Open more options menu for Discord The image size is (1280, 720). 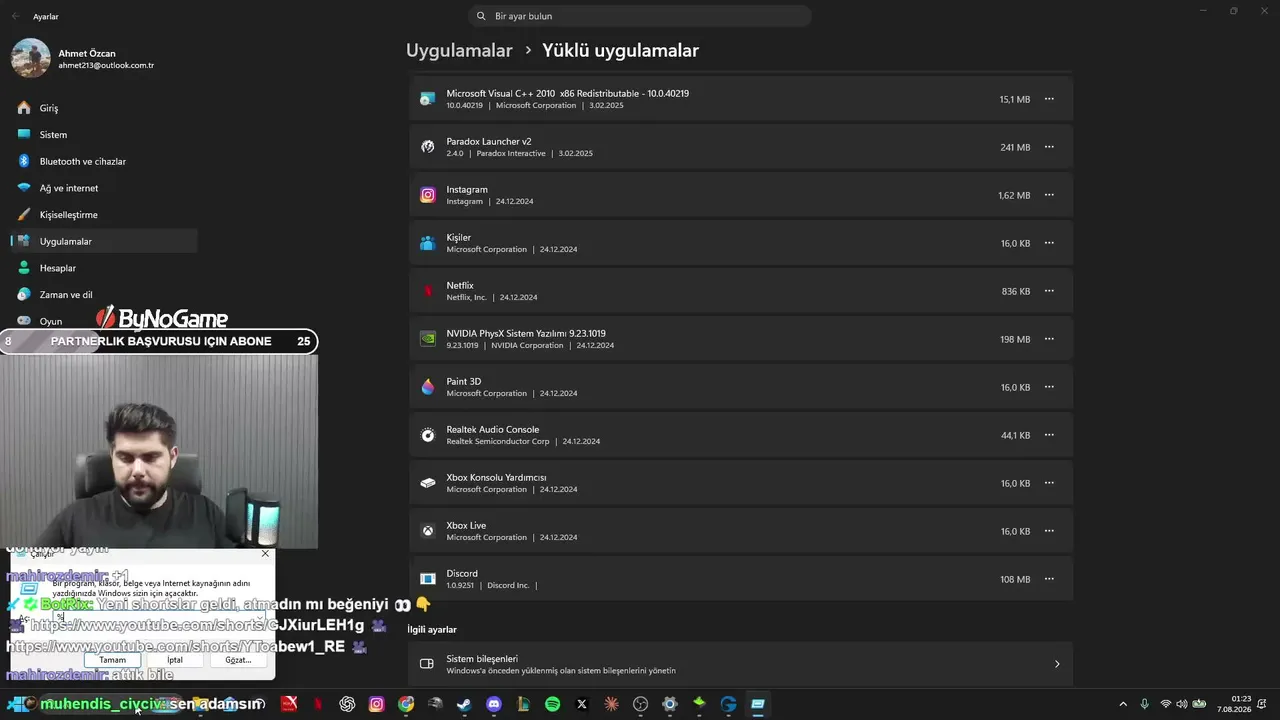click(1049, 579)
